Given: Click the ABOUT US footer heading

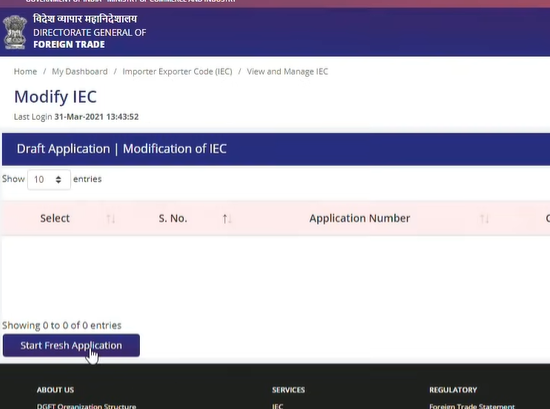Looking at the screenshot, I should pyautogui.click(x=55, y=390).
